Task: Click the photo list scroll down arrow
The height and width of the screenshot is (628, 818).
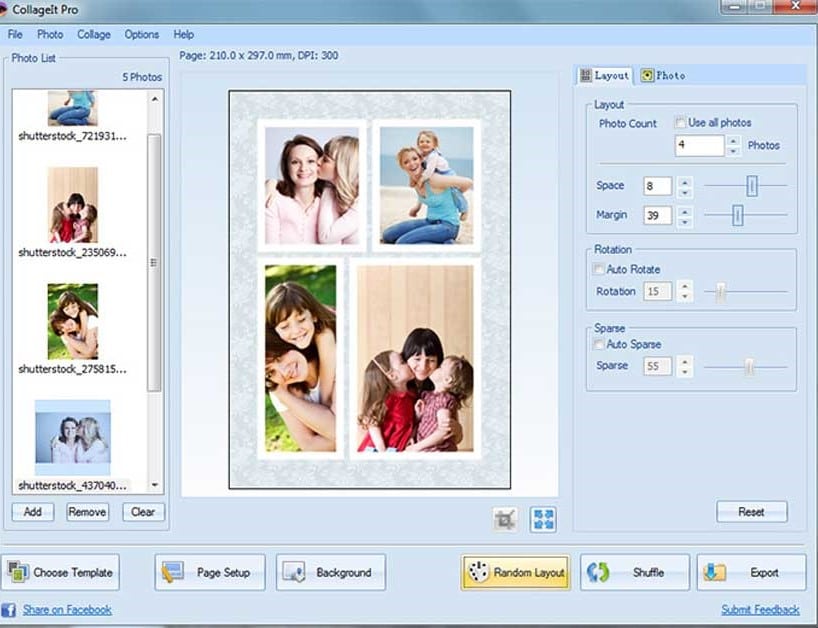Action: [155, 485]
